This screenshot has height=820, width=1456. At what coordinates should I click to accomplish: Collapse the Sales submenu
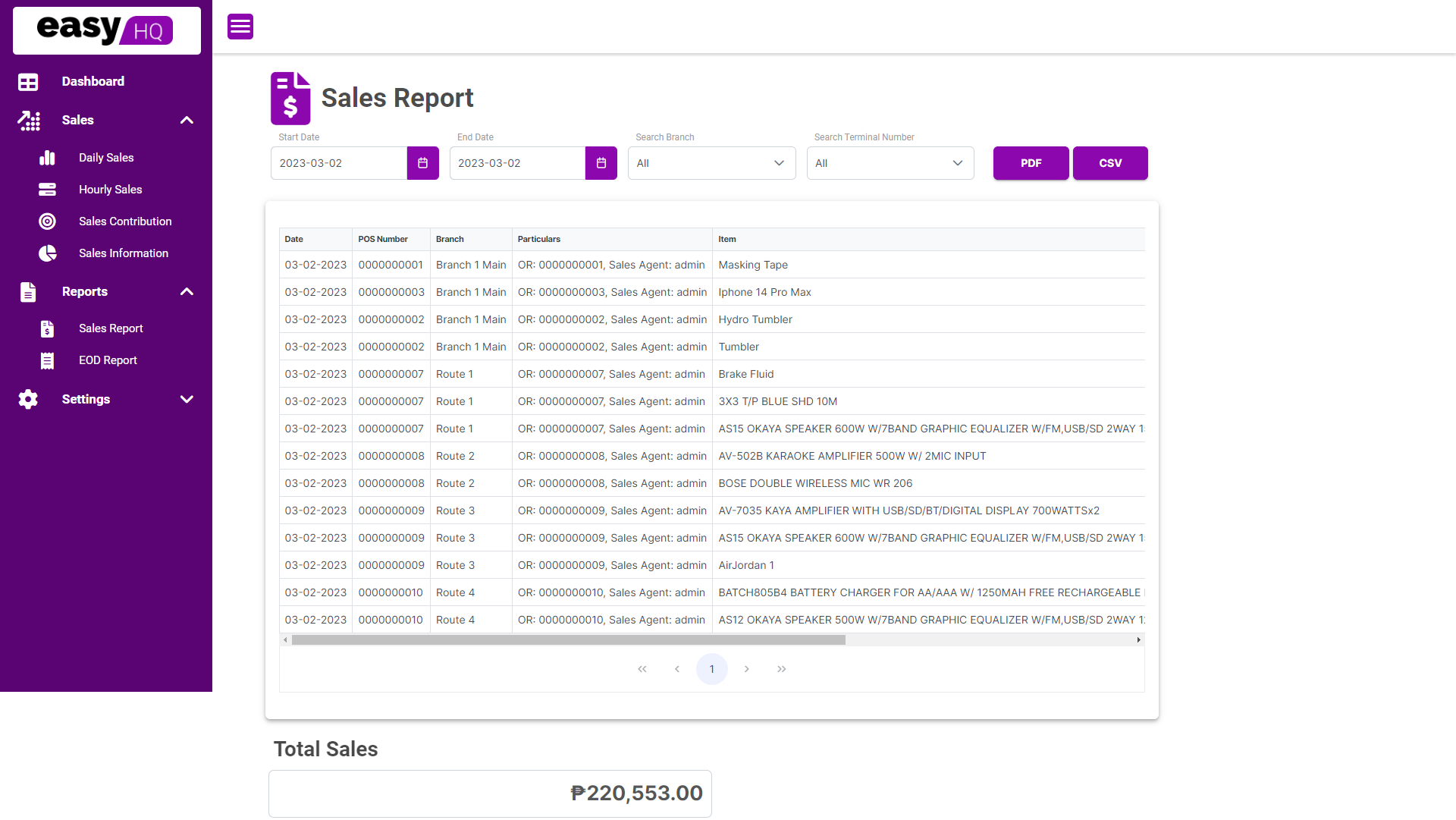pyautogui.click(x=186, y=120)
